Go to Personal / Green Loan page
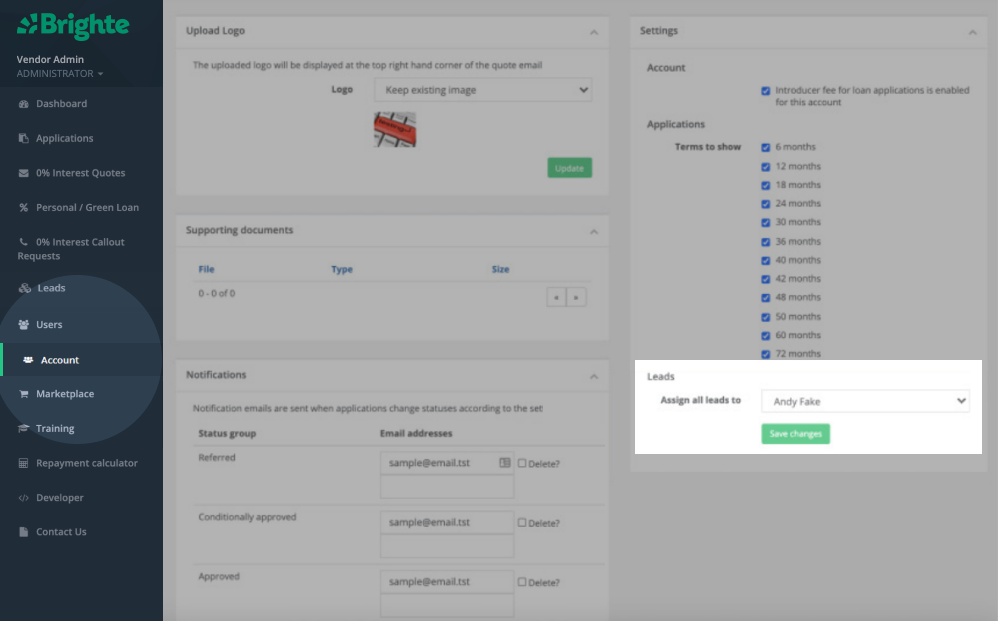 tap(87, 208)
